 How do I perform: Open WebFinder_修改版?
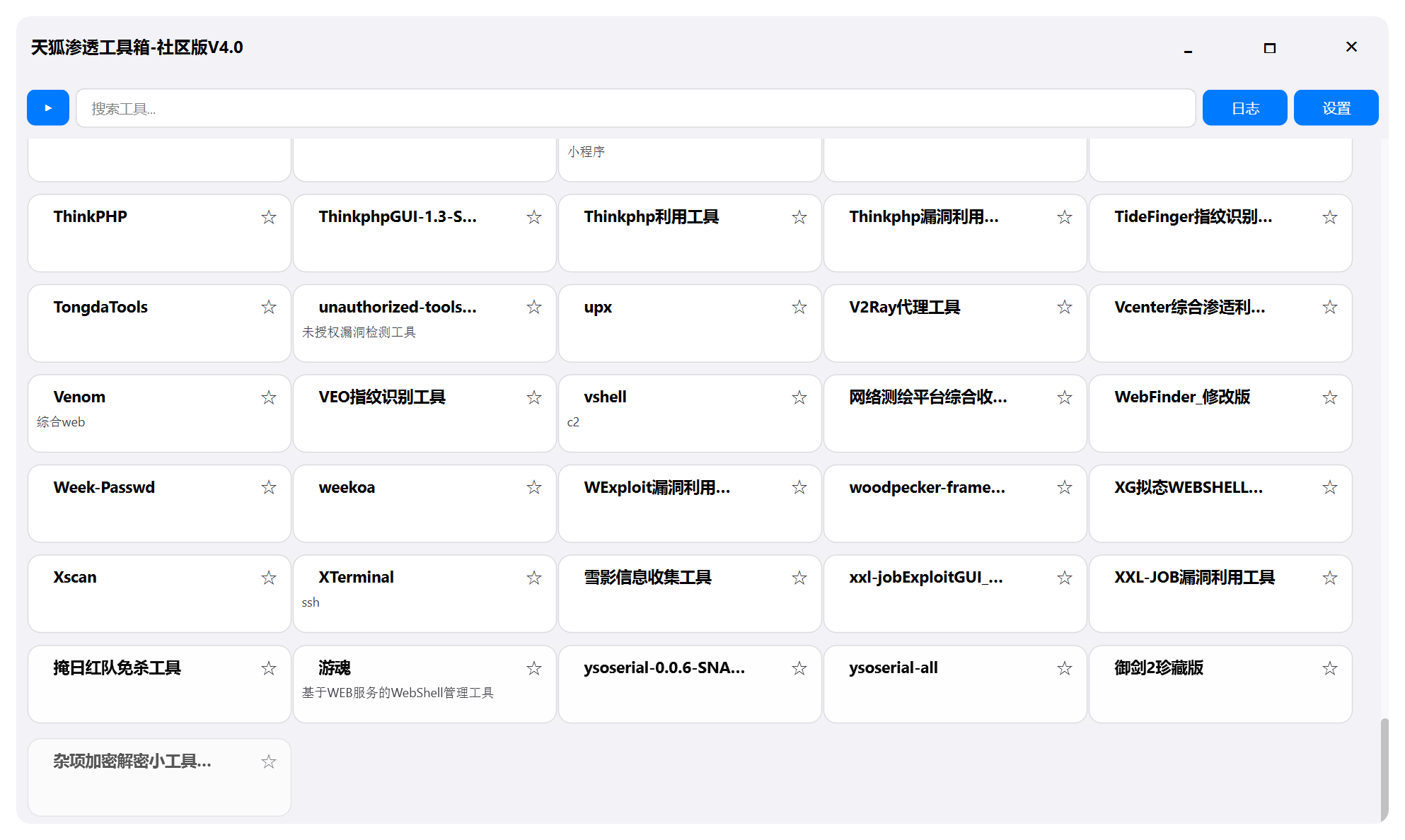point(1221,414)
